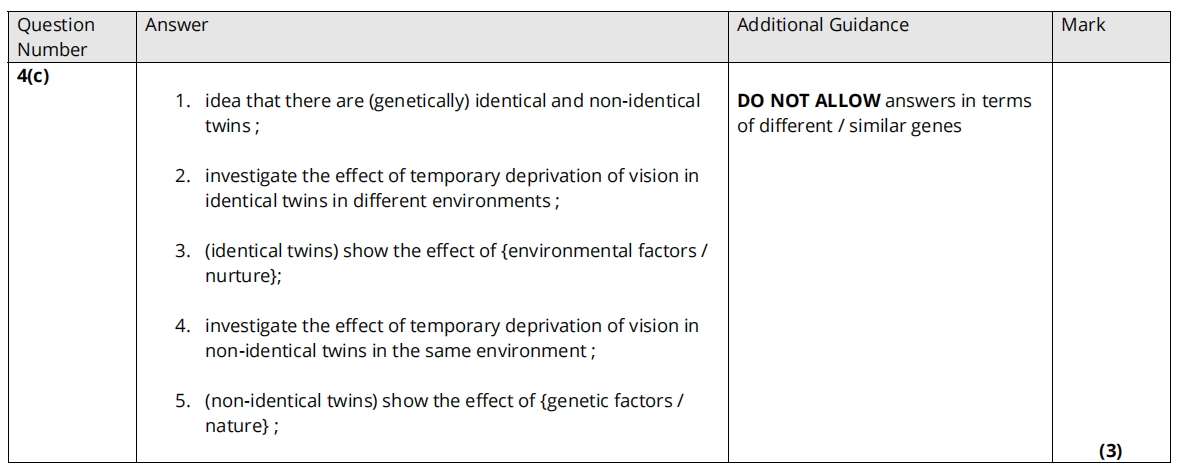Click the list number '2.' in answers
This screenshot has height=471, width=1178.
183,176
